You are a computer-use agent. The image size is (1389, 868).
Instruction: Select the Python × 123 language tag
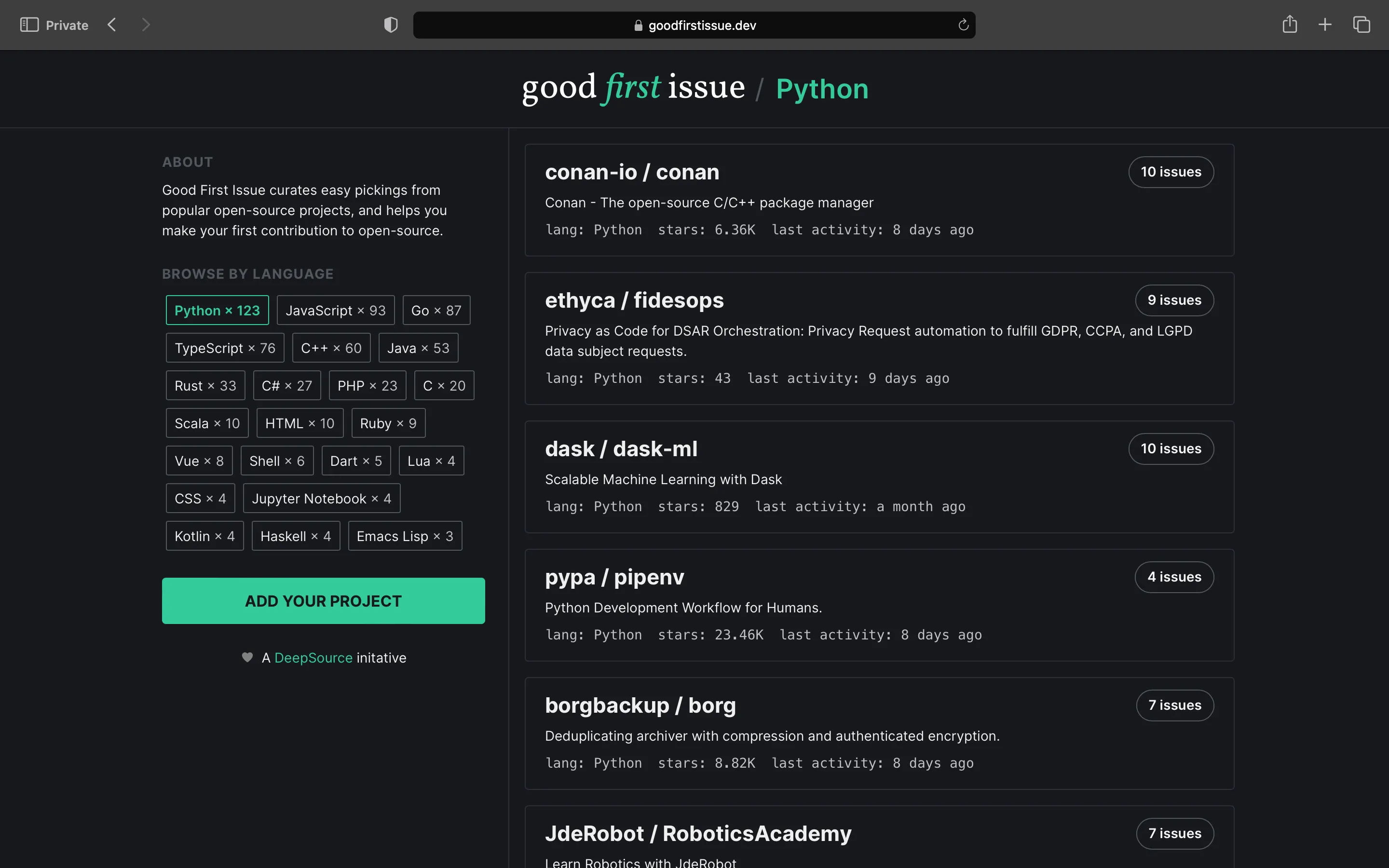pyautogui.click(x=217, y=310)
